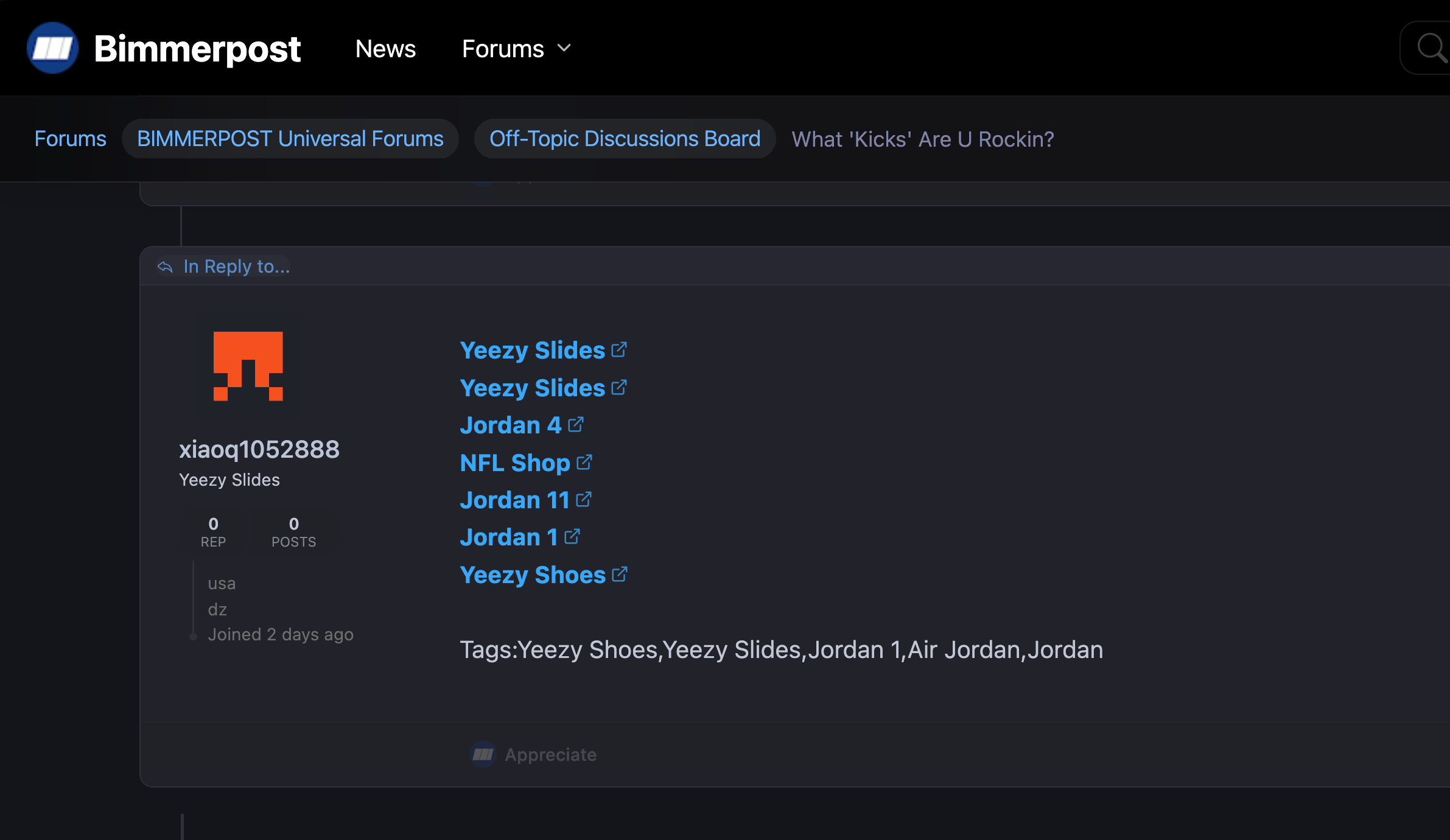Click the thread title 'What 'Kicks' Are U Rockin?'
Screen dimensions: 1450x840
point(923,139)
